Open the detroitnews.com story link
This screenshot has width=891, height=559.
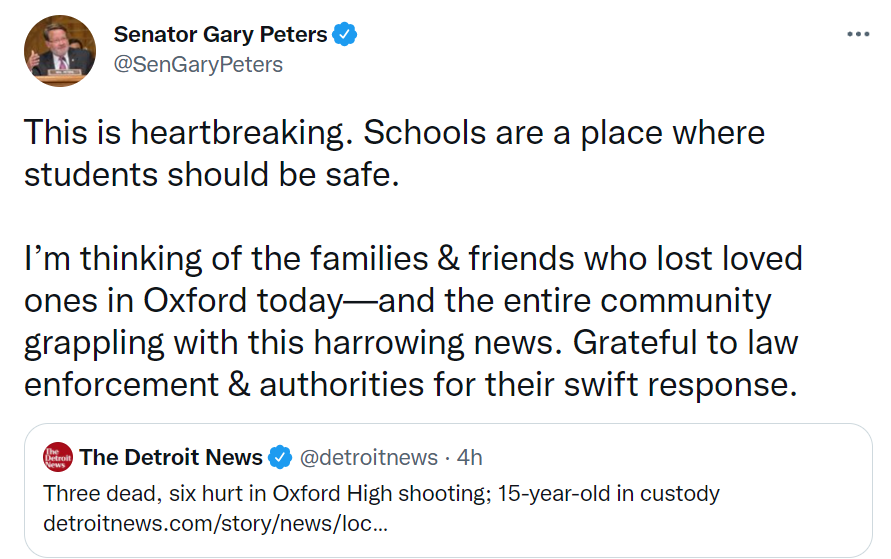tap(215, 523)
